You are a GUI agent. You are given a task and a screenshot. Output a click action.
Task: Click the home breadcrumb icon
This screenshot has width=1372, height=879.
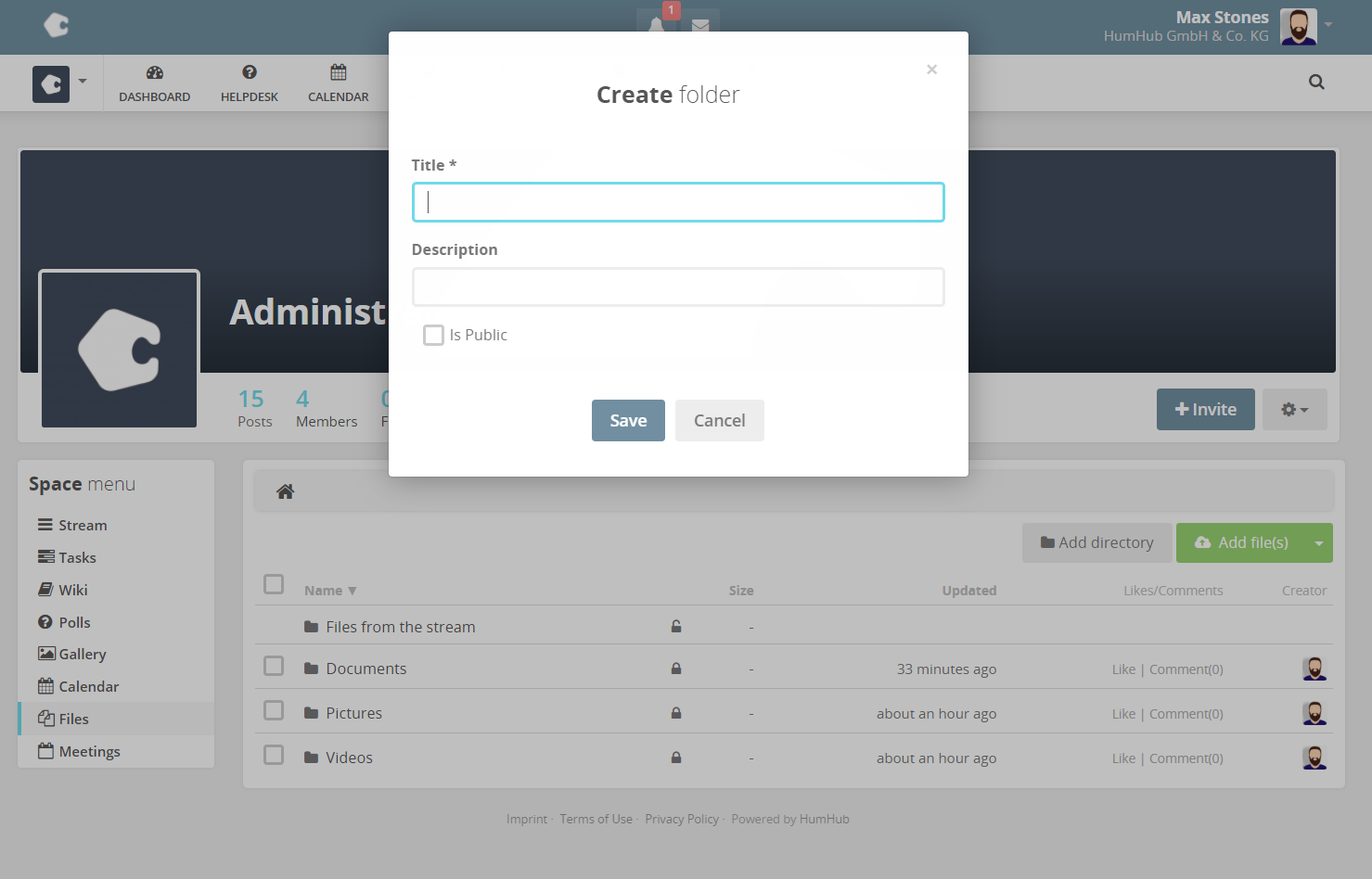pyautogui.click(x=285, y=491)
